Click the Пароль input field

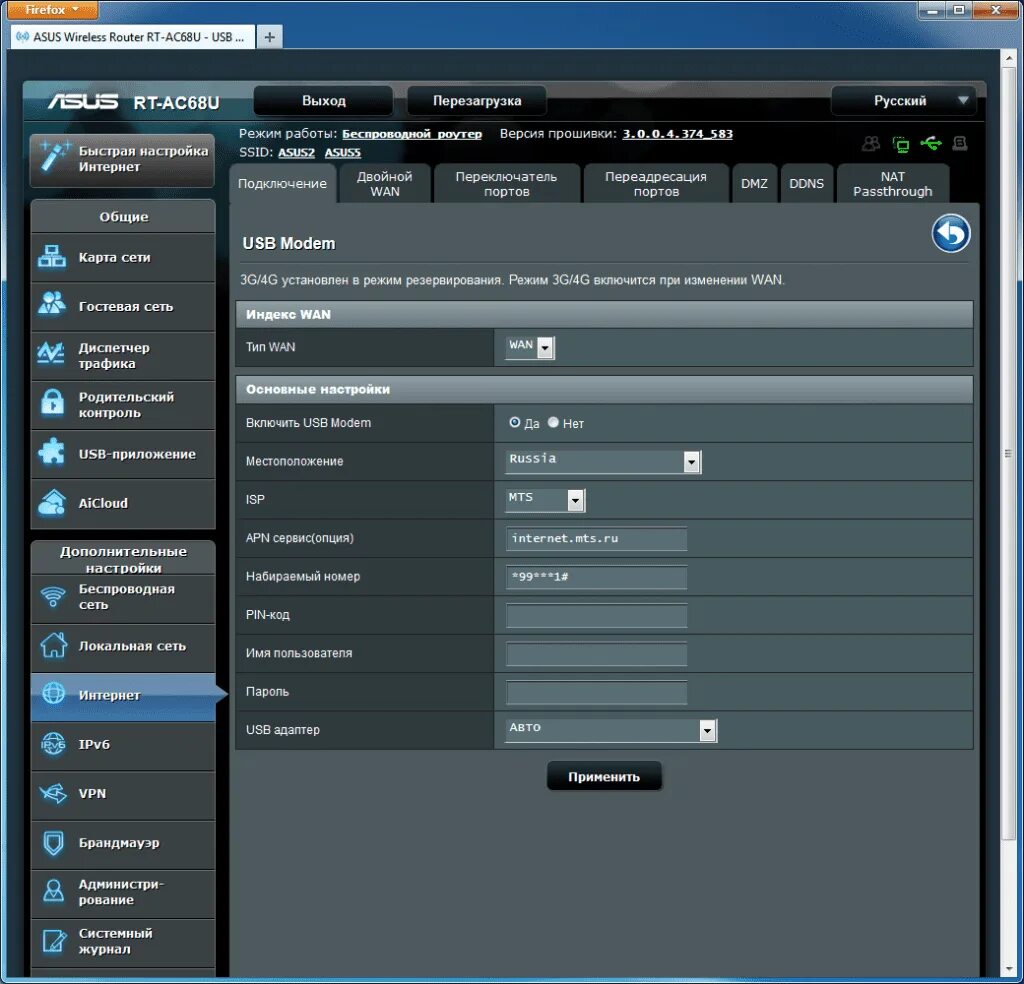click(596, 692)
